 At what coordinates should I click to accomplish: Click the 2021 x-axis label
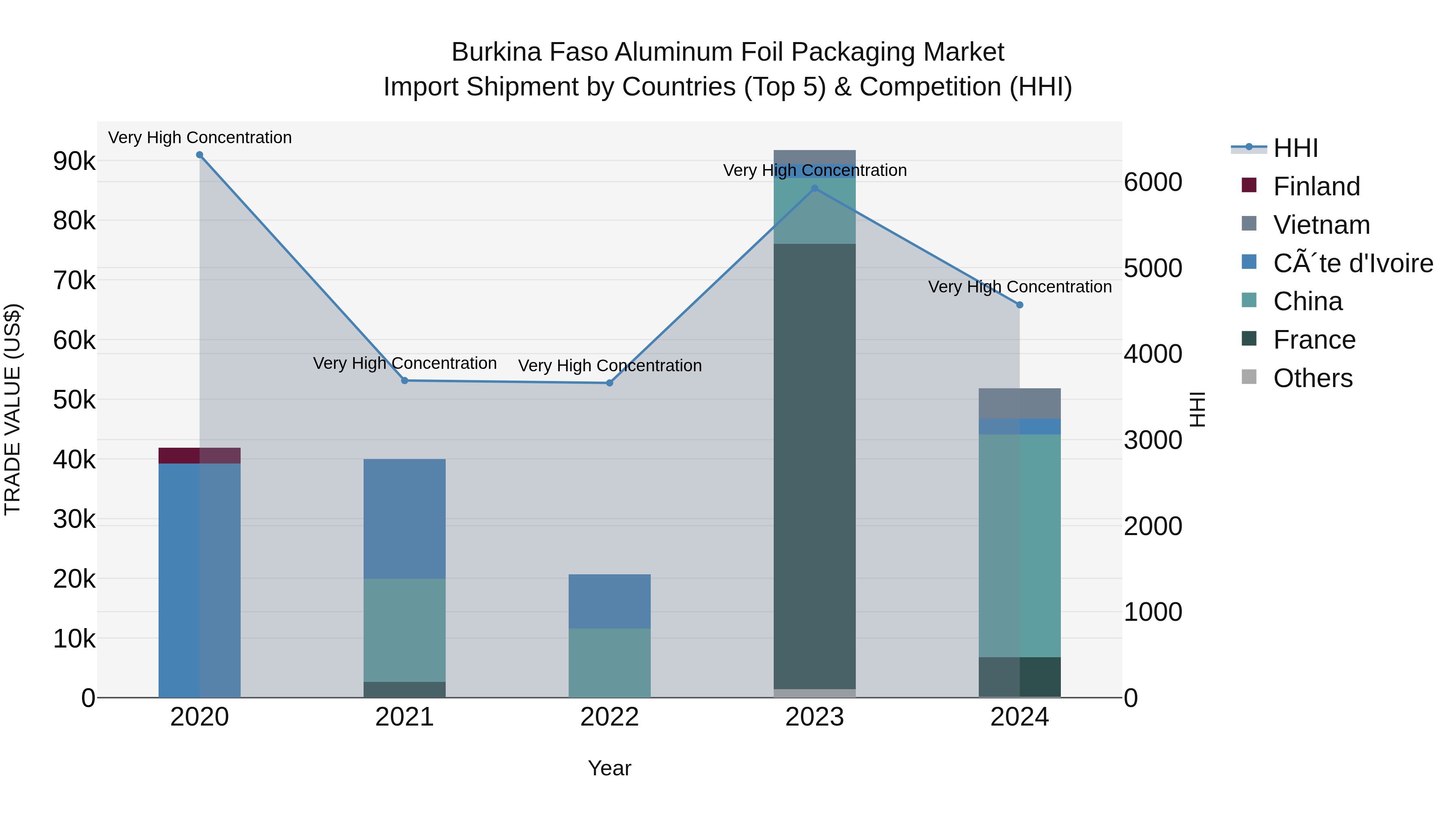point(405,717)
